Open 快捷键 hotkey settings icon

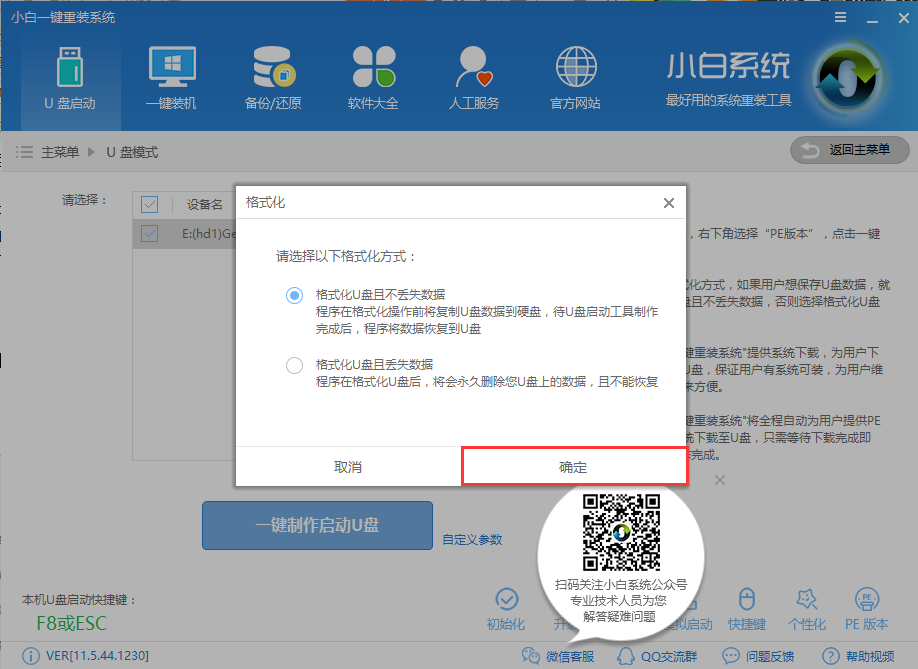tap(747, 608)
